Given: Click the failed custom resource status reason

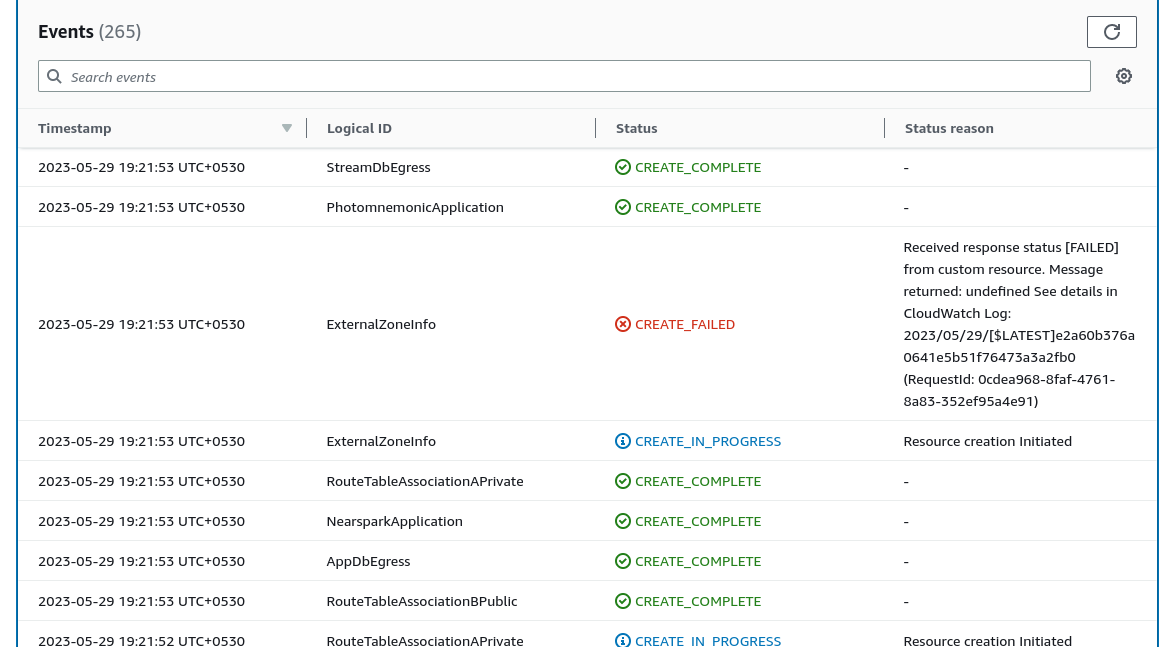Looking at the screenshot, I should [x=1019, y=324].
